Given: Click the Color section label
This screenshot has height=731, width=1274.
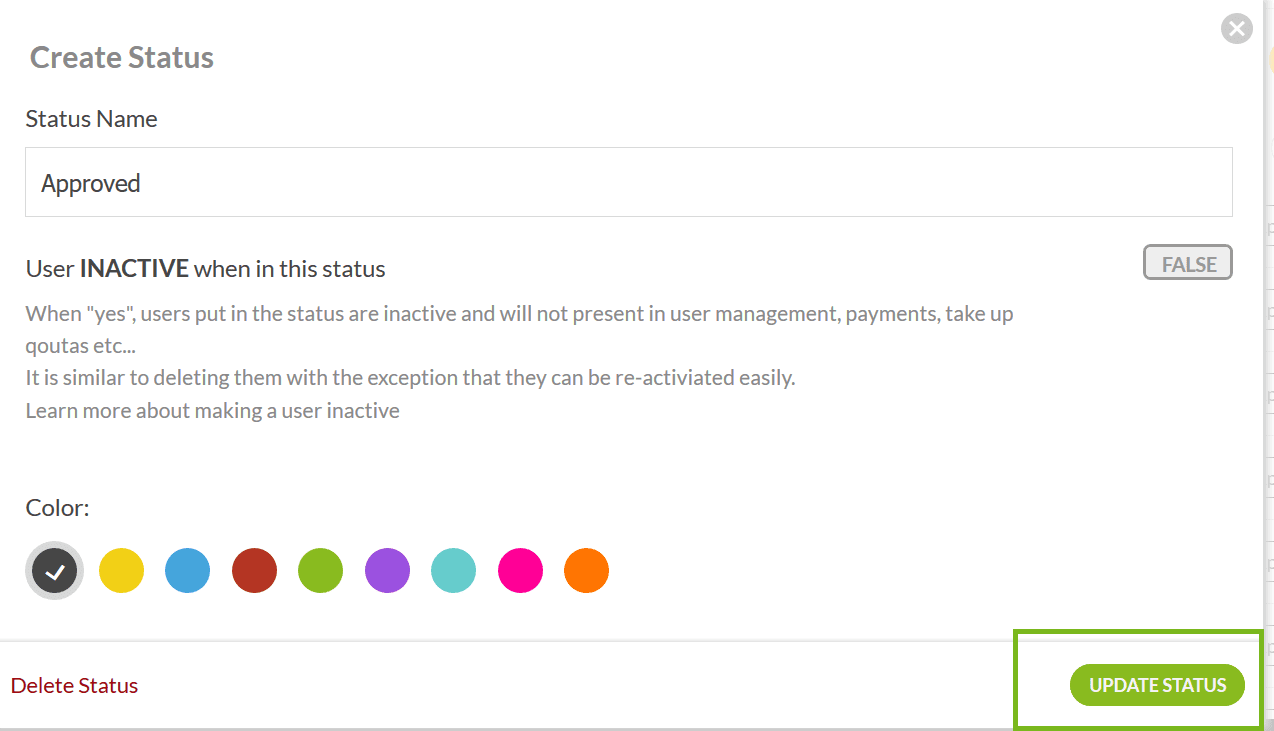Looking at the screenshot, I should pos(57,508).
